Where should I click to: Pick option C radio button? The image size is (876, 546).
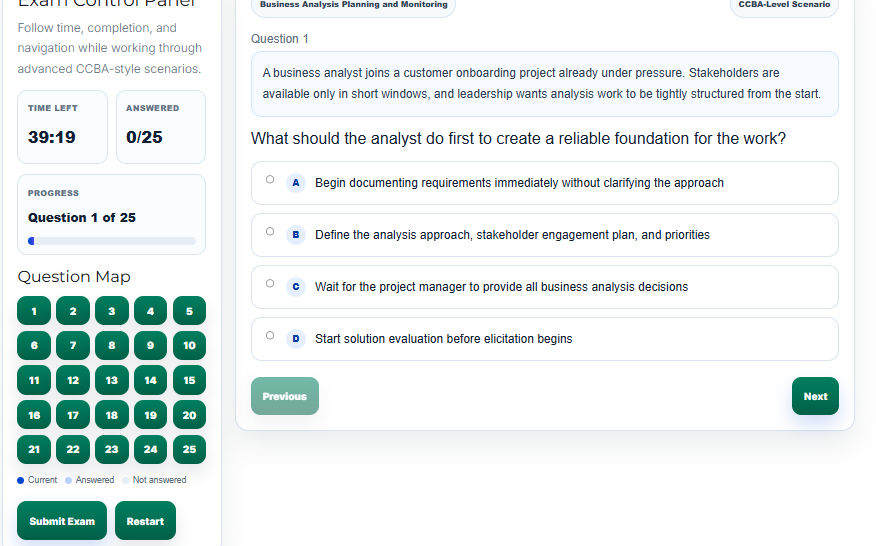[270, 284]
